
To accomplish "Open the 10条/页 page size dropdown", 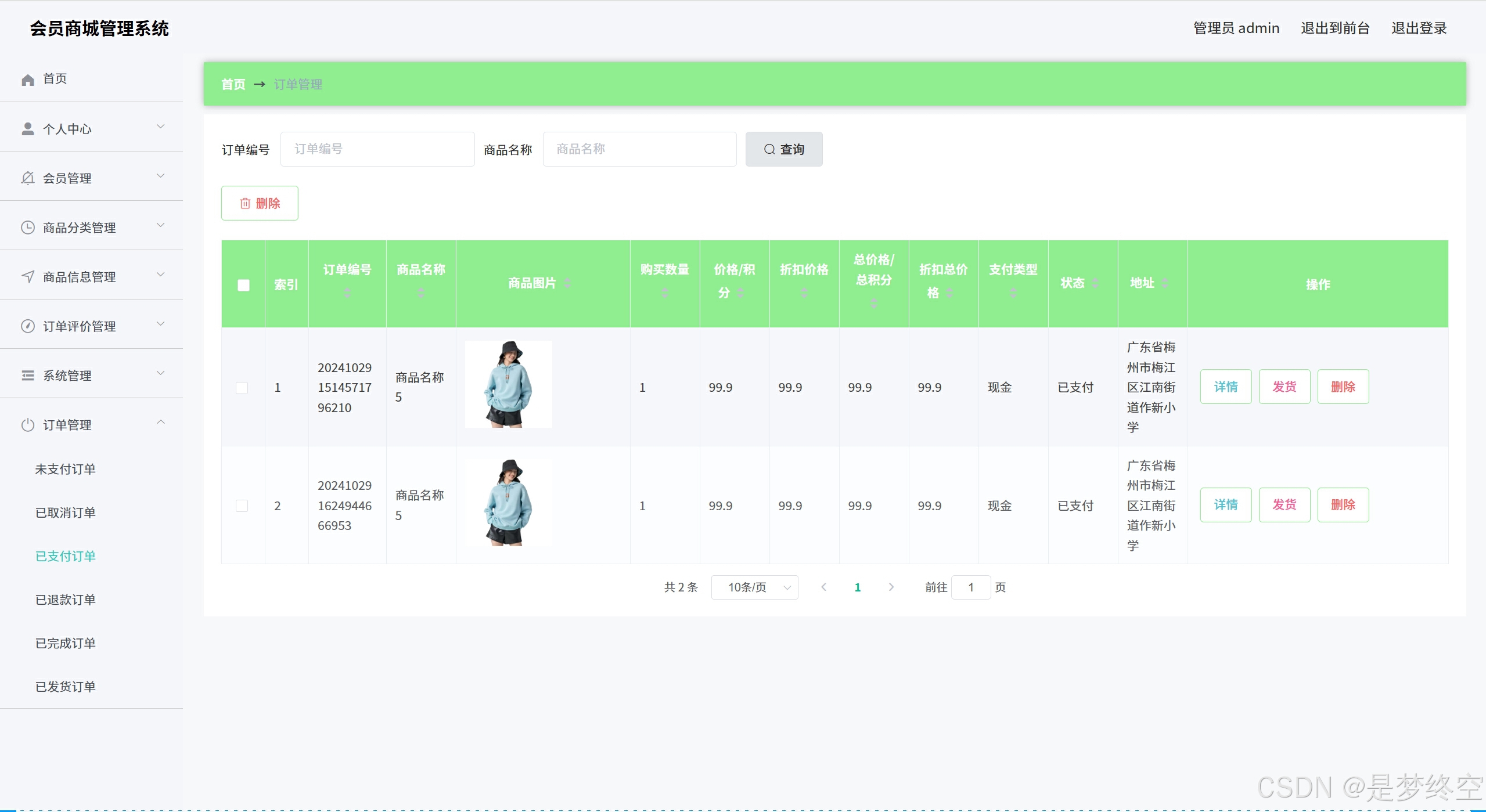I will point(754,587).
